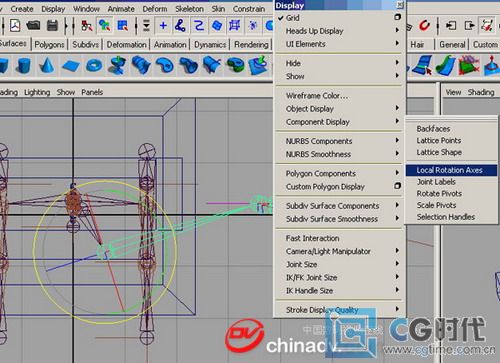The width and height of the screenshot is (500, 363).
Task: Click the save scene floppy icon
Action: click(52, 26)
